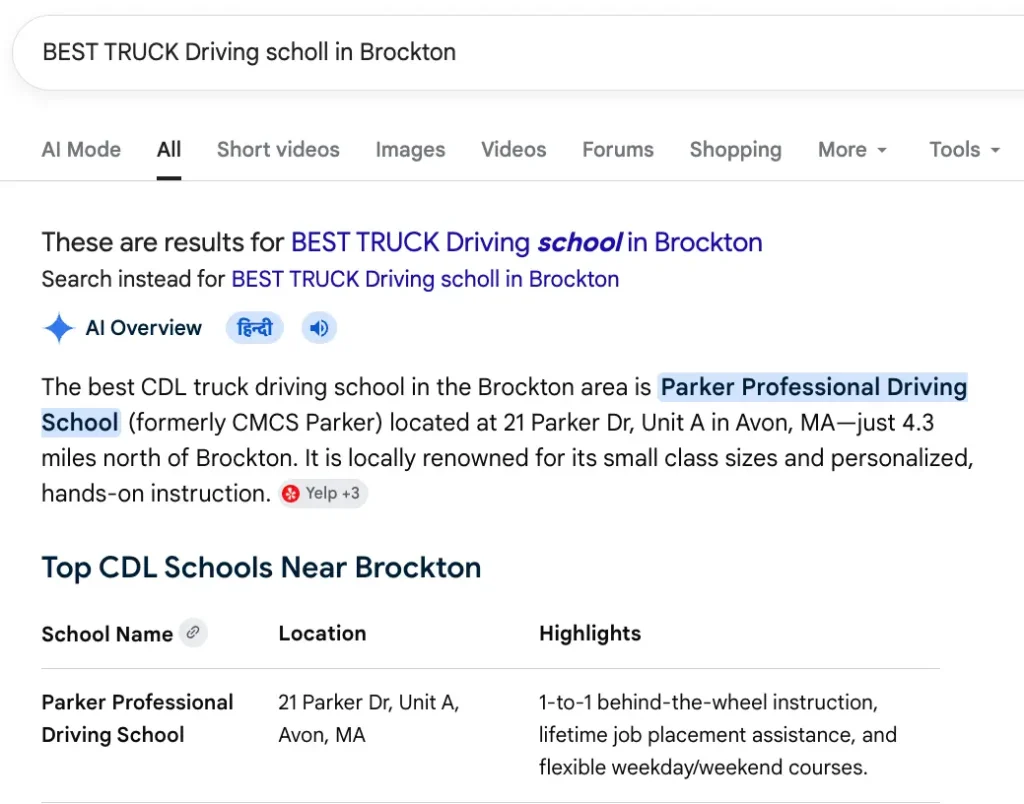Select the '1-to-1 behind-the-wheel instruction' highlights cell
This screenshot has width=1024, height=804.
point(718,735)
